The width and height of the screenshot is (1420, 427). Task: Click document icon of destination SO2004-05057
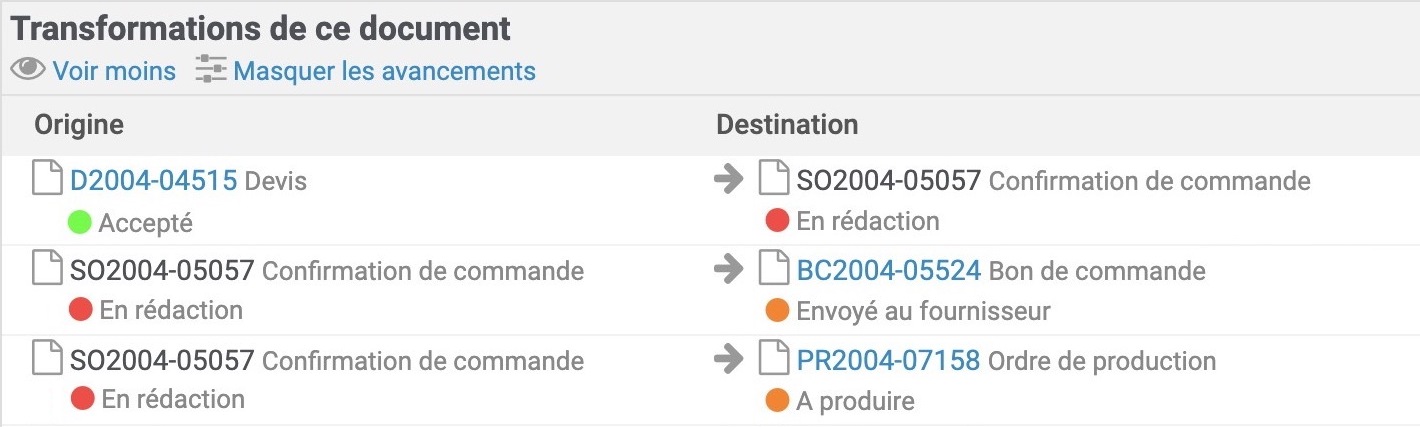tap(774, 179)
